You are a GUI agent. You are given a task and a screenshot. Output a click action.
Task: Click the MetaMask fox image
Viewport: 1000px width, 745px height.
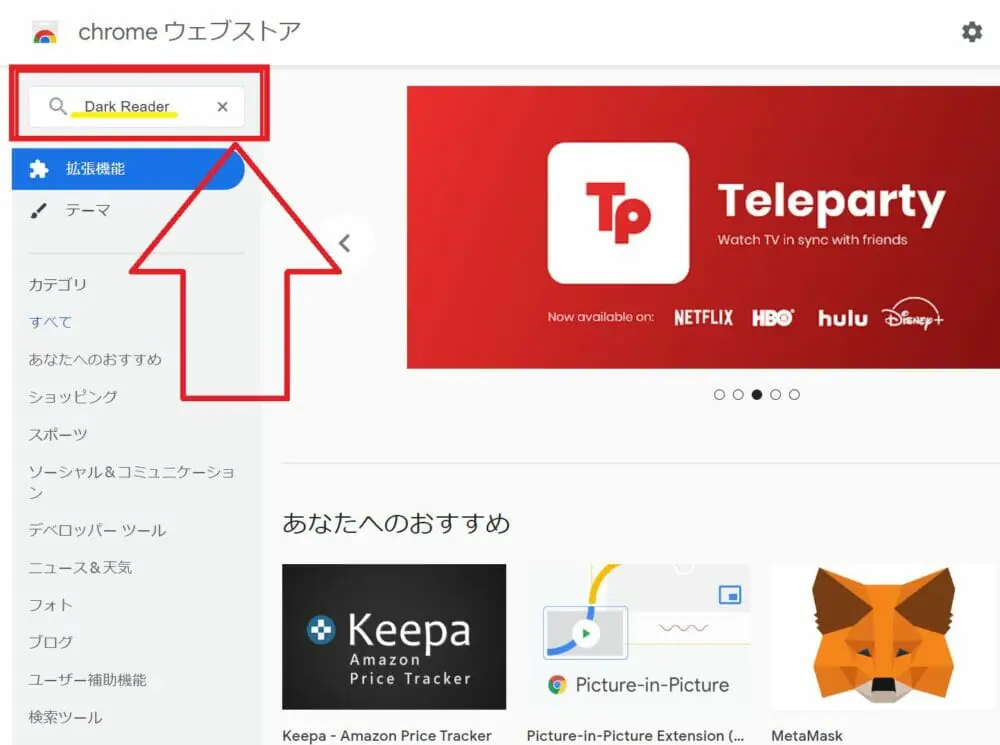883,636
